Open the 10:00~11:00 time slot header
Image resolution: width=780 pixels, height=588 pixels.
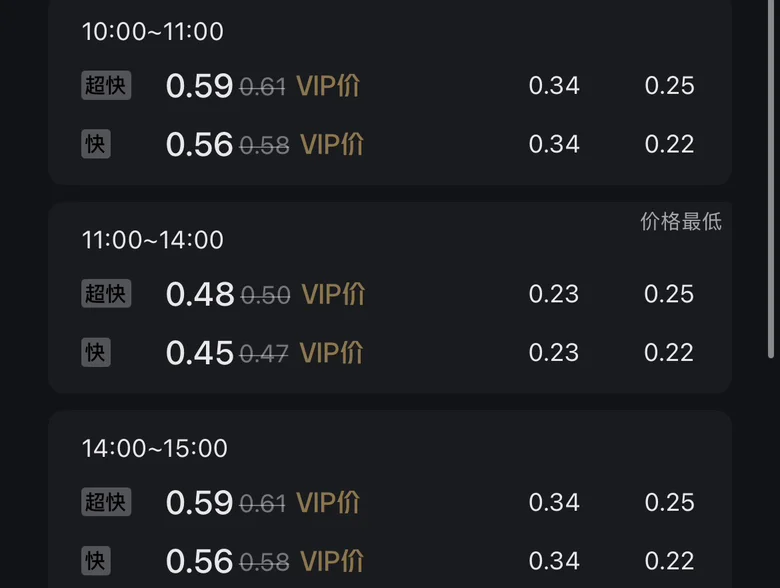(x=153, y=32)
